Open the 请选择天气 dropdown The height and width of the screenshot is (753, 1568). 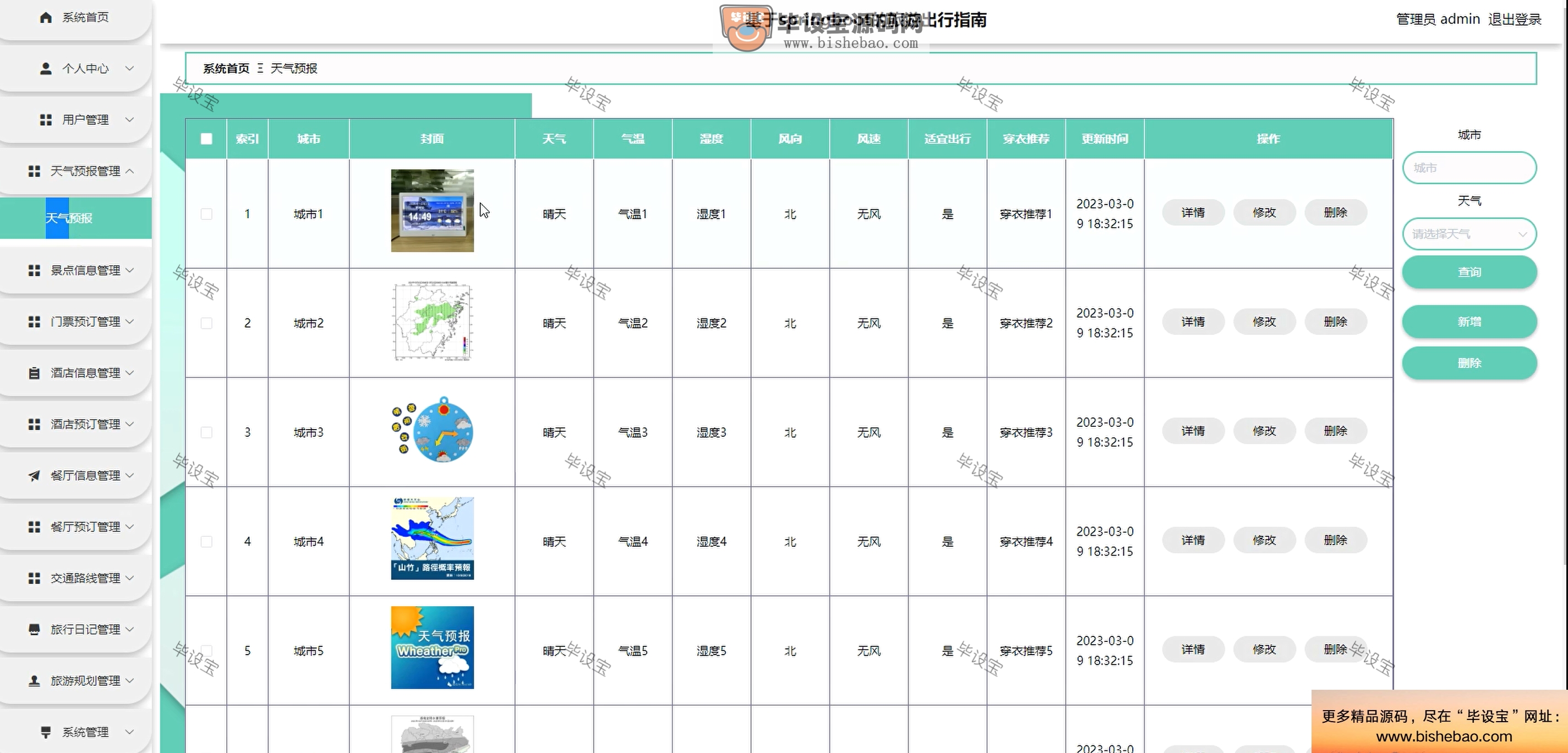click(x=1469, y=234)
